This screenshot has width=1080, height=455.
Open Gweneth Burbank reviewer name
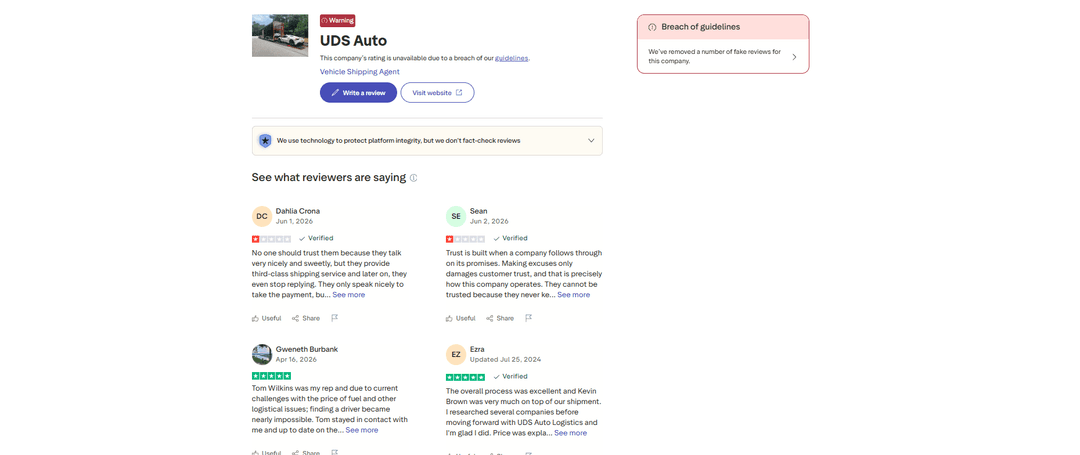307,349
